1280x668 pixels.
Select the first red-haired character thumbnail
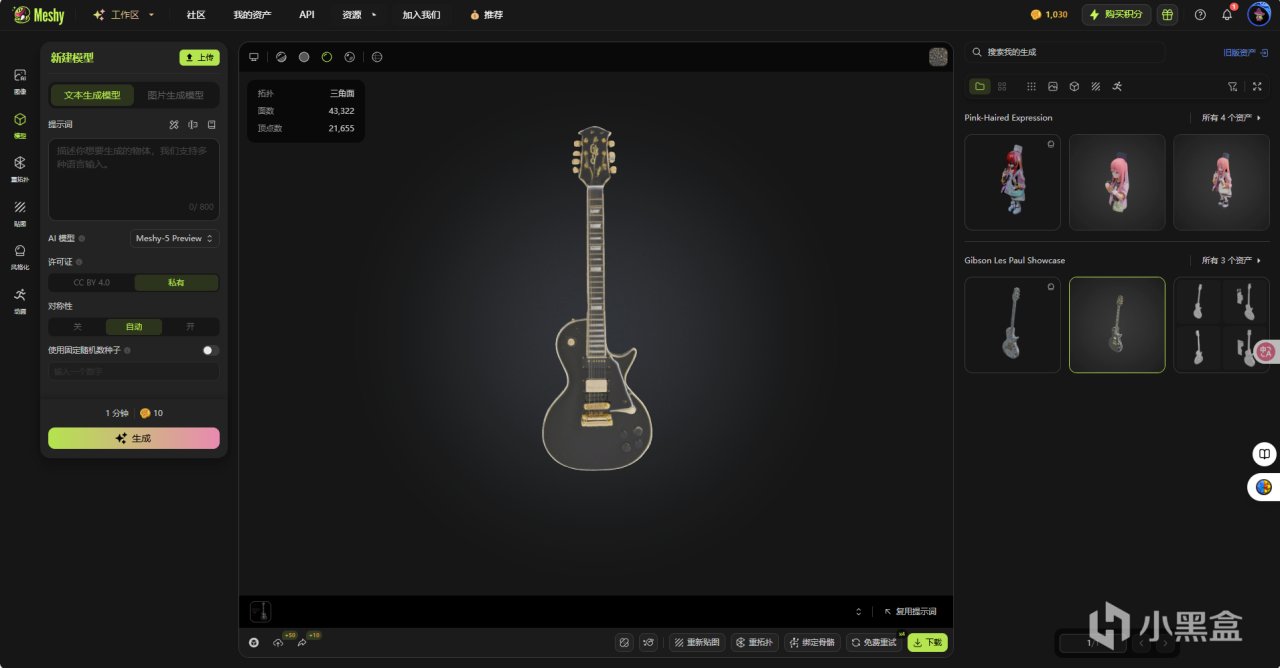click(1012, 183)
